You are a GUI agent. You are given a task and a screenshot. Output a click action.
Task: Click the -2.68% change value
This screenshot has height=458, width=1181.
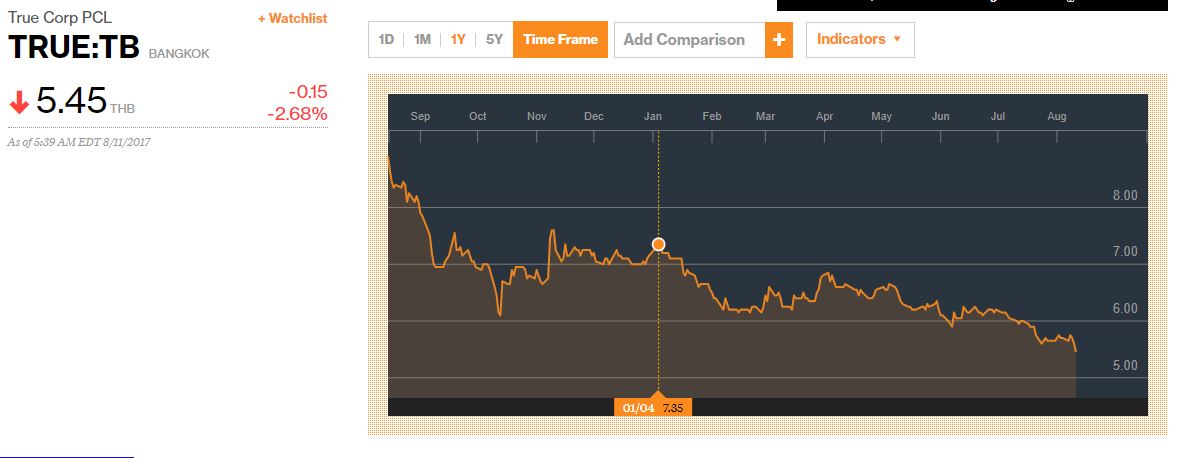(x=297, y=114)
